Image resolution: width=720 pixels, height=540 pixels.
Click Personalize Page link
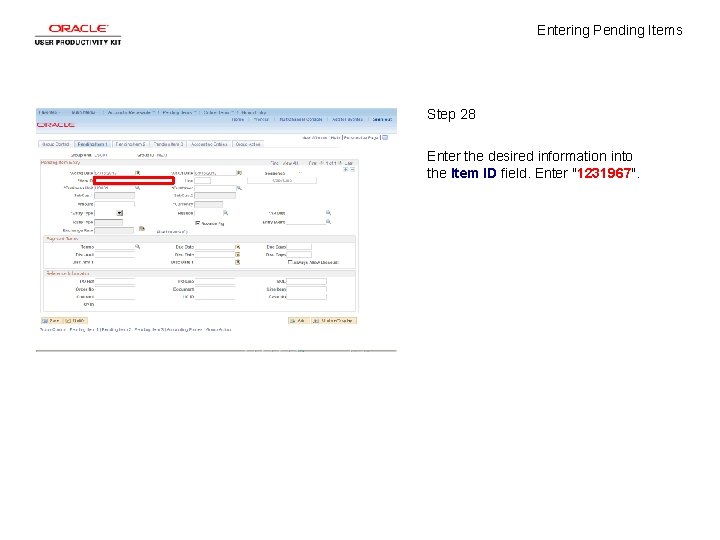(x=361, y=137)
